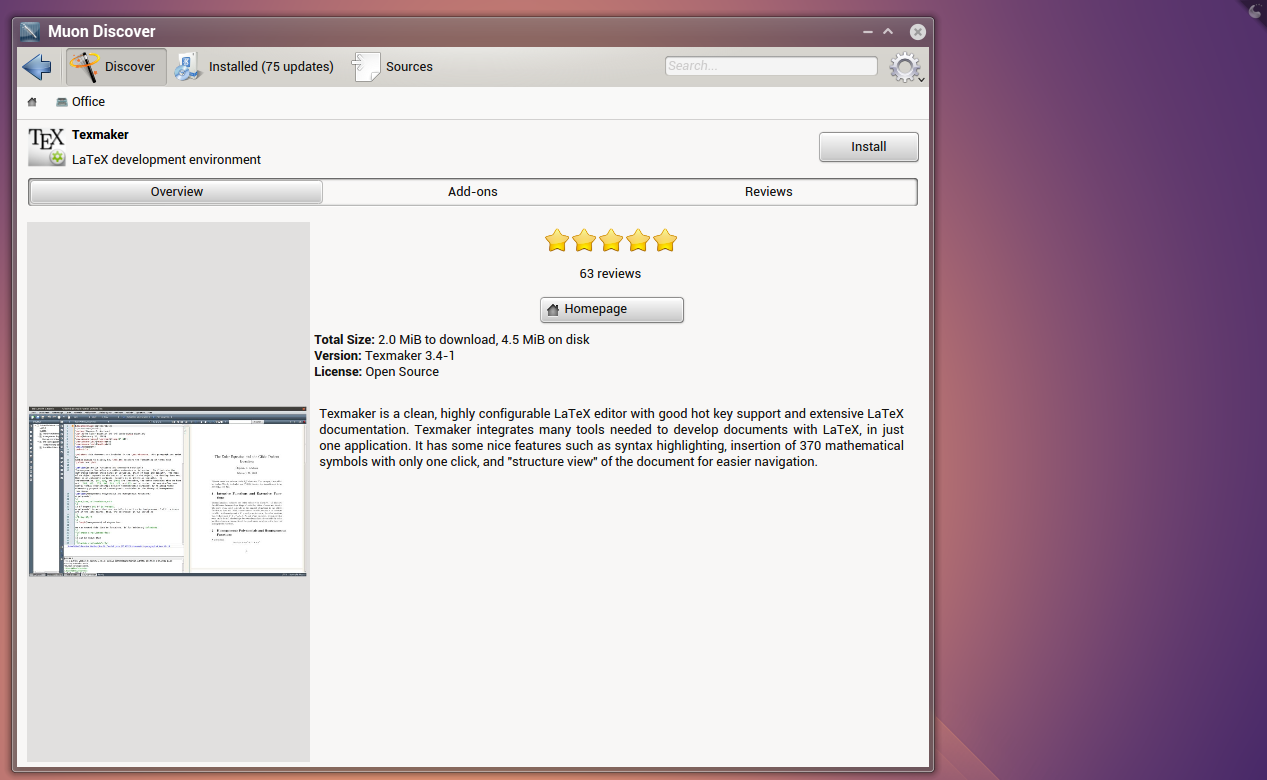Screen dimensions: 1267x780
Task: Click the Muon Discover title bar icon
Action: (31, 32)
